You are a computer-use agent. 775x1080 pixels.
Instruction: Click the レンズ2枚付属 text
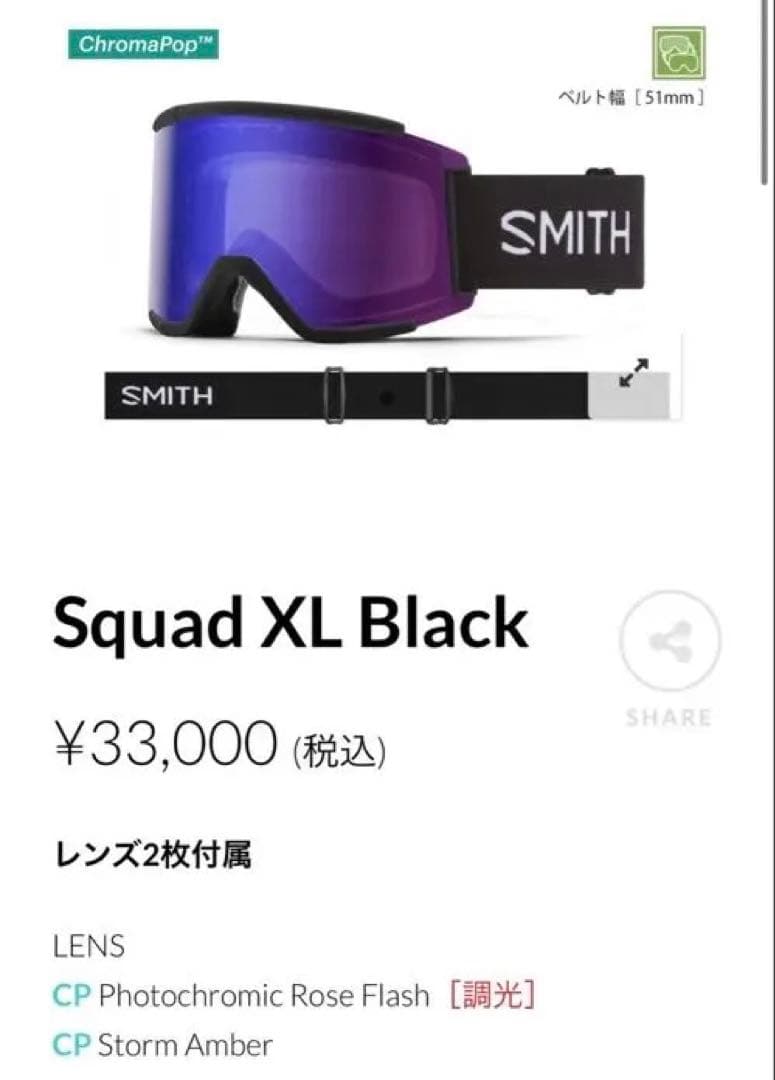coord(152,855)
